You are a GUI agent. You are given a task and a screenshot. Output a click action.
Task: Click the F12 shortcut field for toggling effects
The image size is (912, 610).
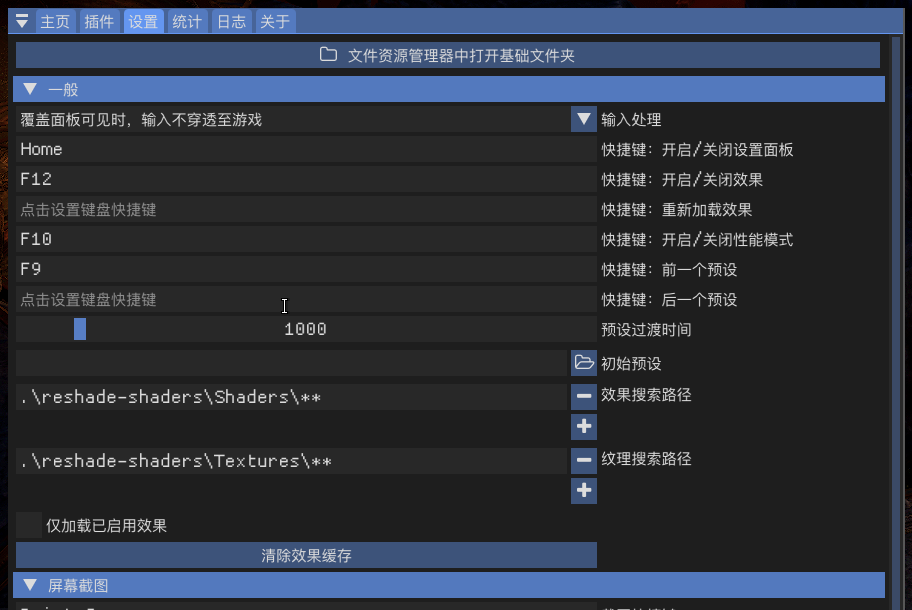tap(306, 179)
